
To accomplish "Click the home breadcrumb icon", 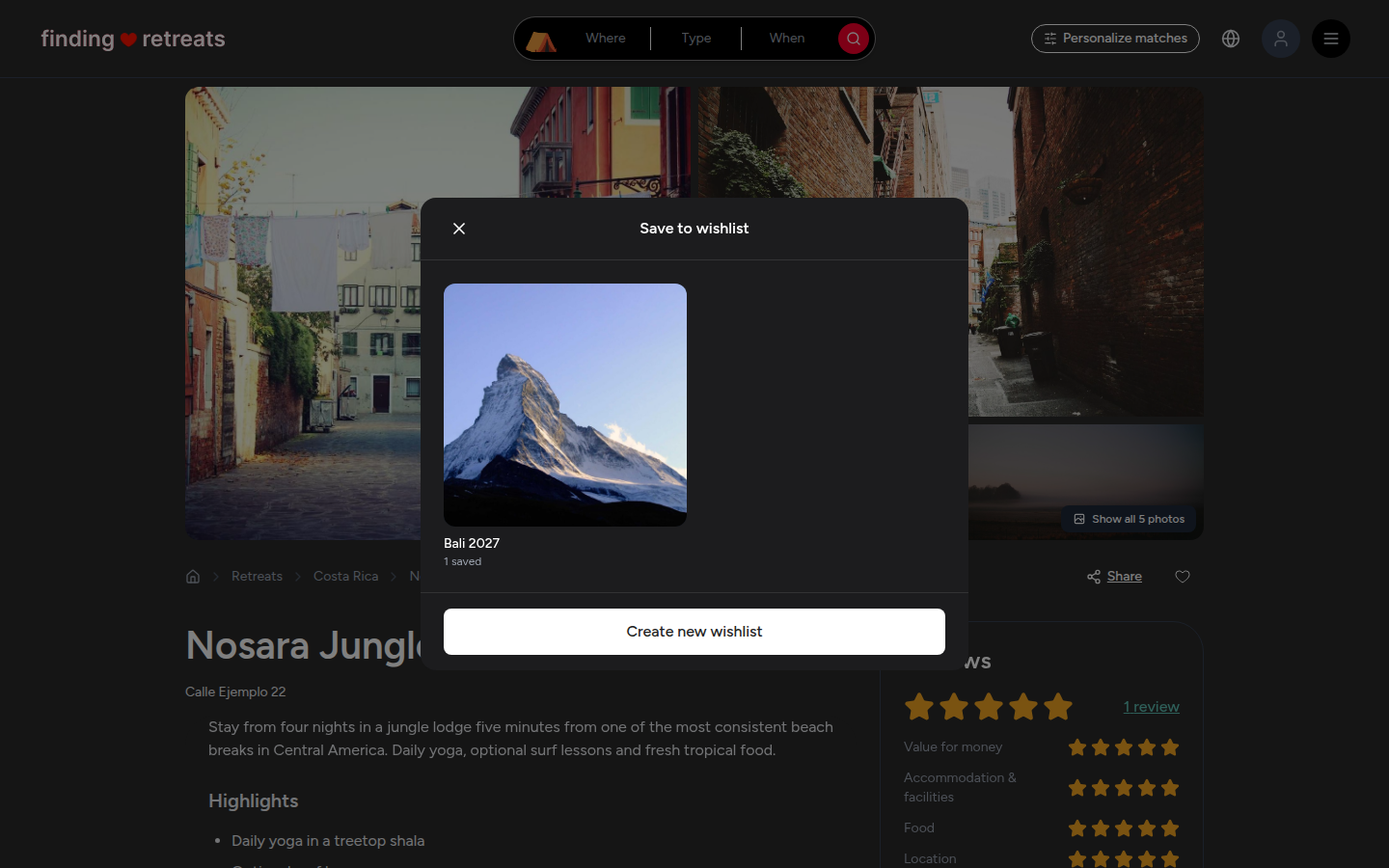I will click(193, 577).
